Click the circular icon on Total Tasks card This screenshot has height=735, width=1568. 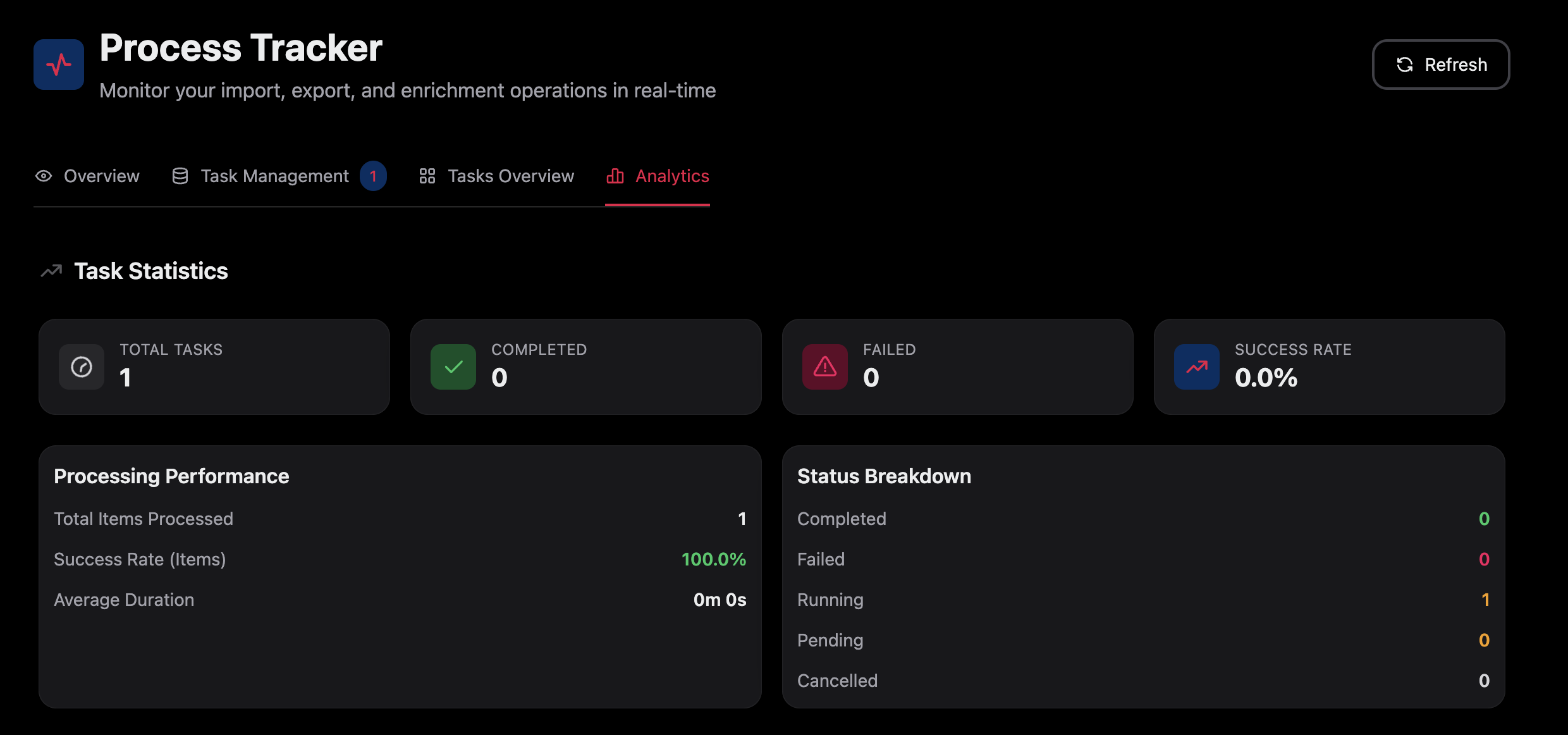(x=81, y=367)
